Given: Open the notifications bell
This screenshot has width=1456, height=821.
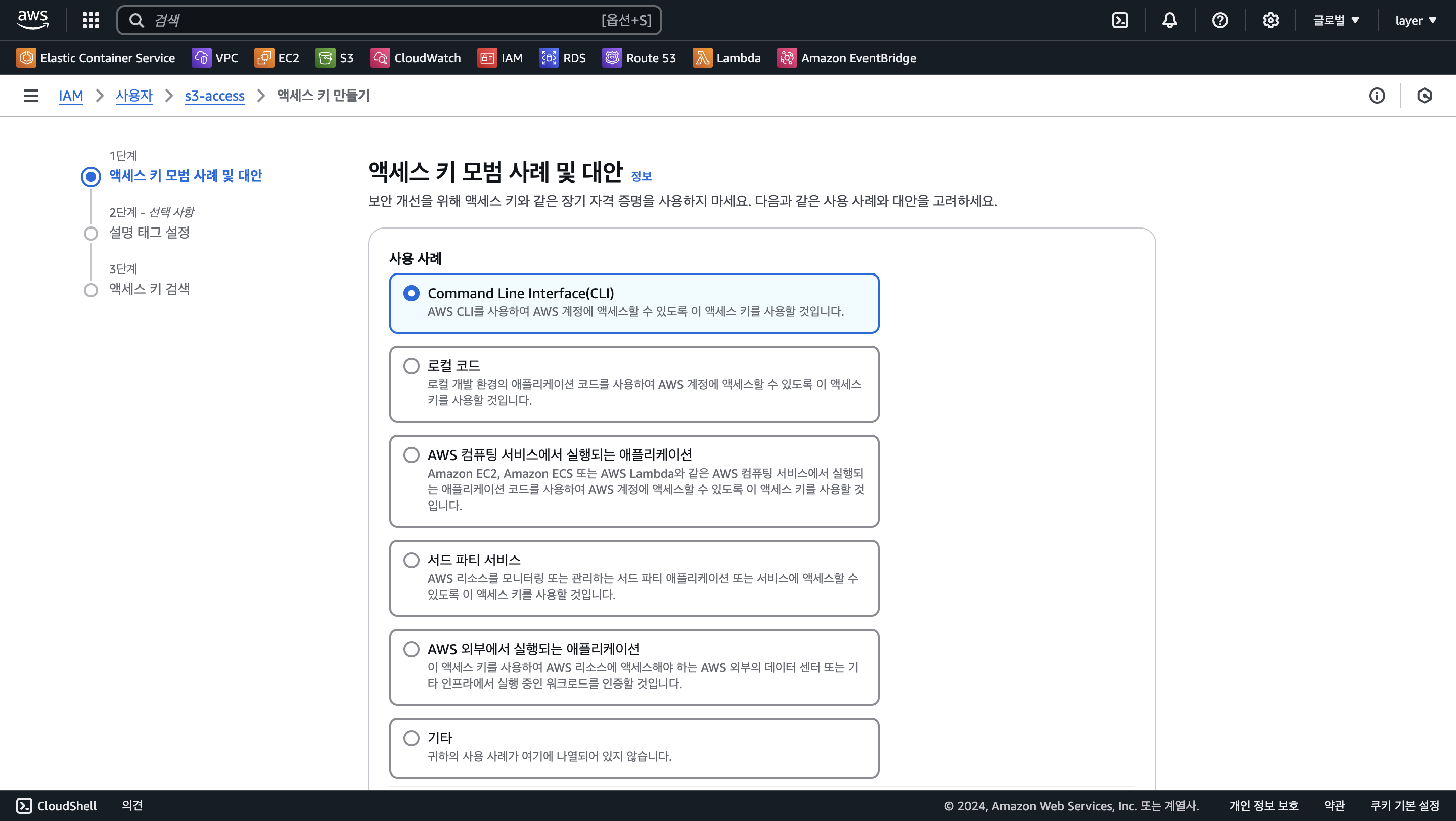Looking at the screenshot, I should pyautogui.click(x=1169, y=20).
